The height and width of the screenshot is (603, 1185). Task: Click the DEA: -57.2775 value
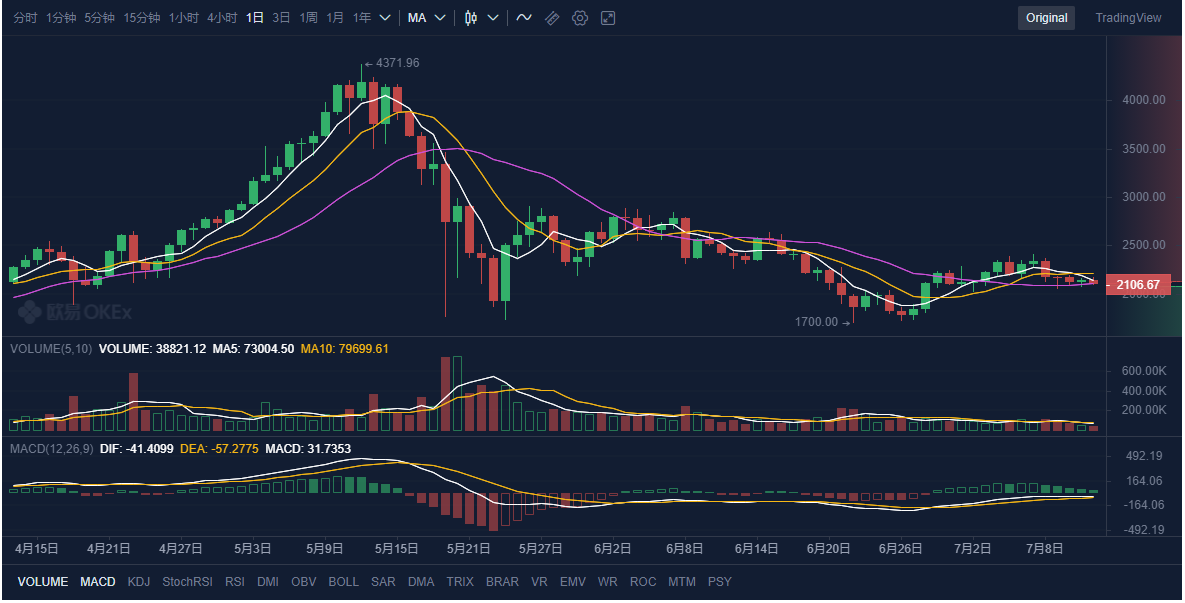pos(219,449)
